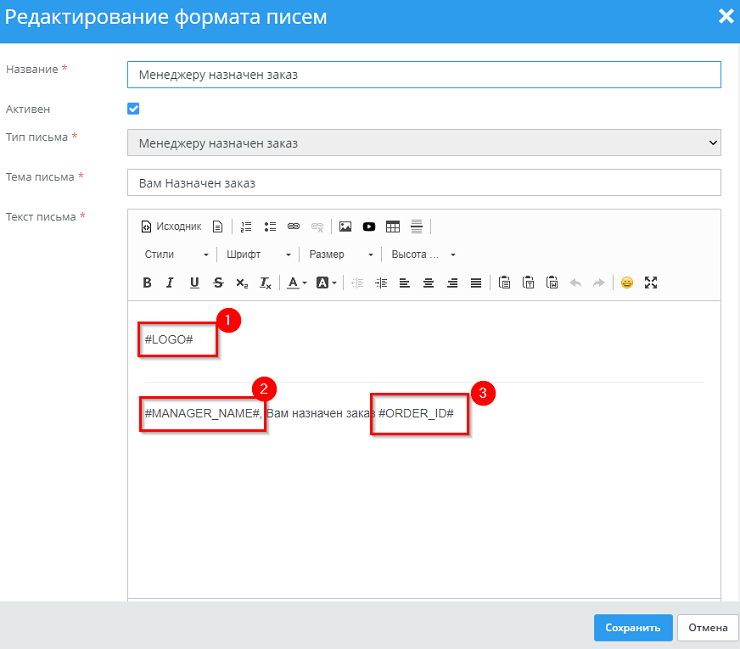Center-align the text
This screenshot has width=740, height=649.
428,283
